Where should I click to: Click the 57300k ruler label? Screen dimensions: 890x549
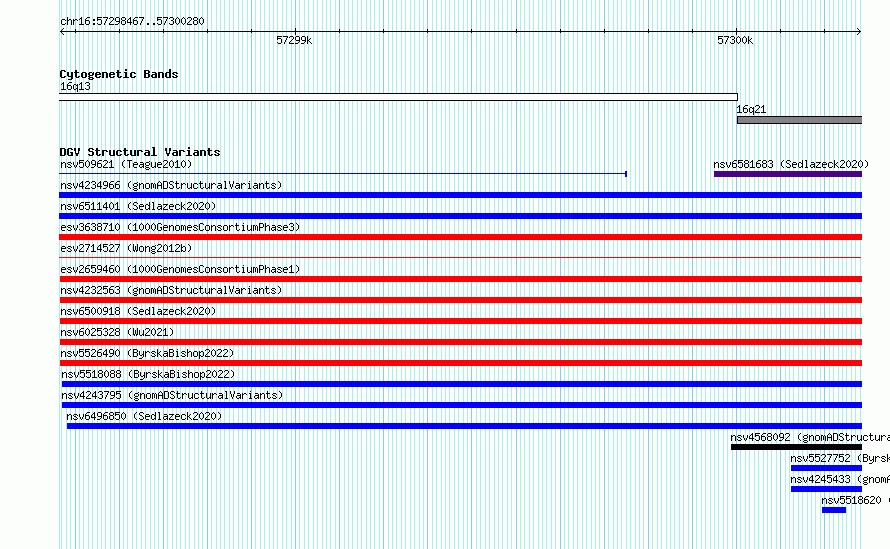(x=735, y=40)
